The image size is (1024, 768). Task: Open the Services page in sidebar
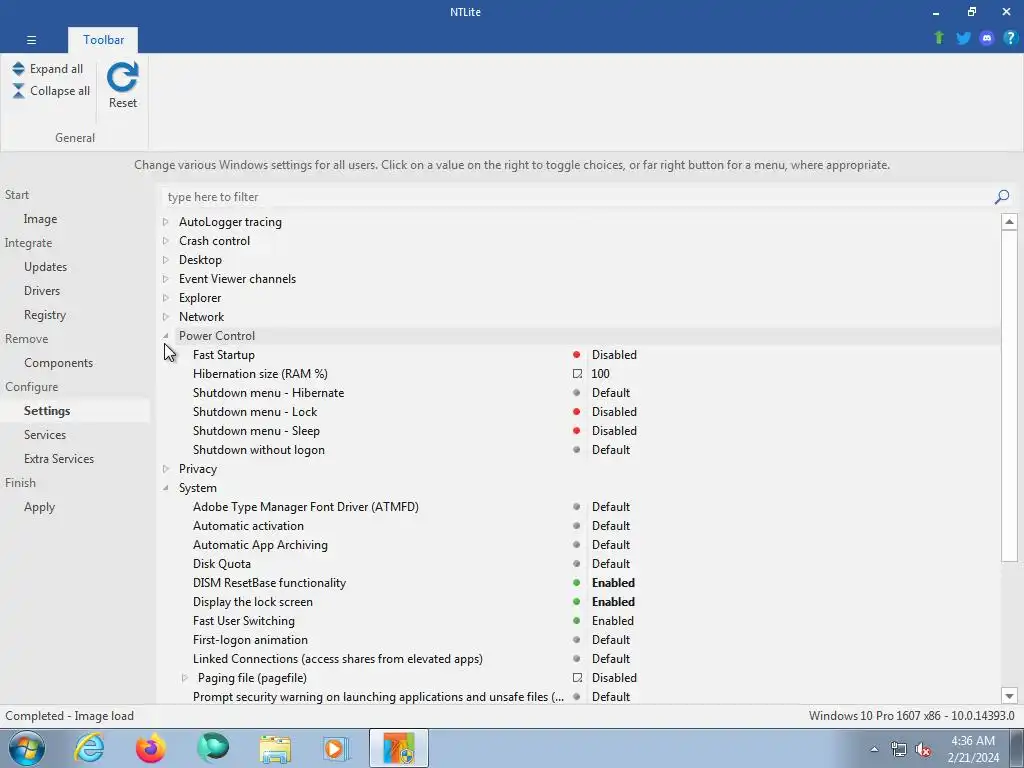[x=45, y=434]
